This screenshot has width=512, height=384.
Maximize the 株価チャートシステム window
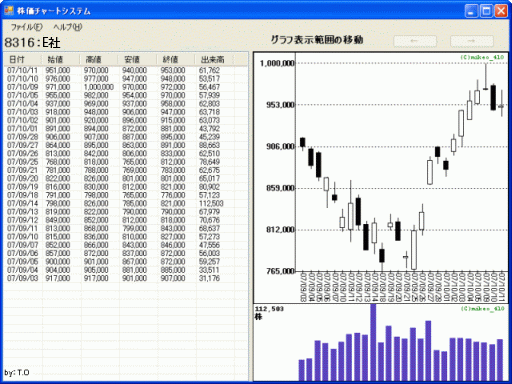coord(486,11)
